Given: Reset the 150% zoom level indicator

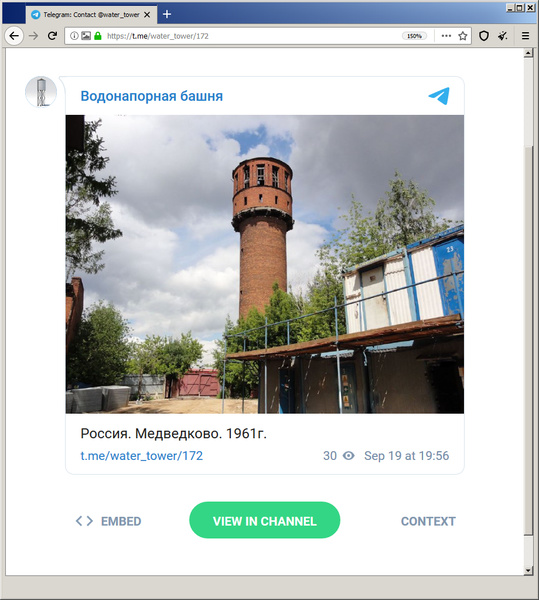Looking at the screenshot, I should click(414, 36).
